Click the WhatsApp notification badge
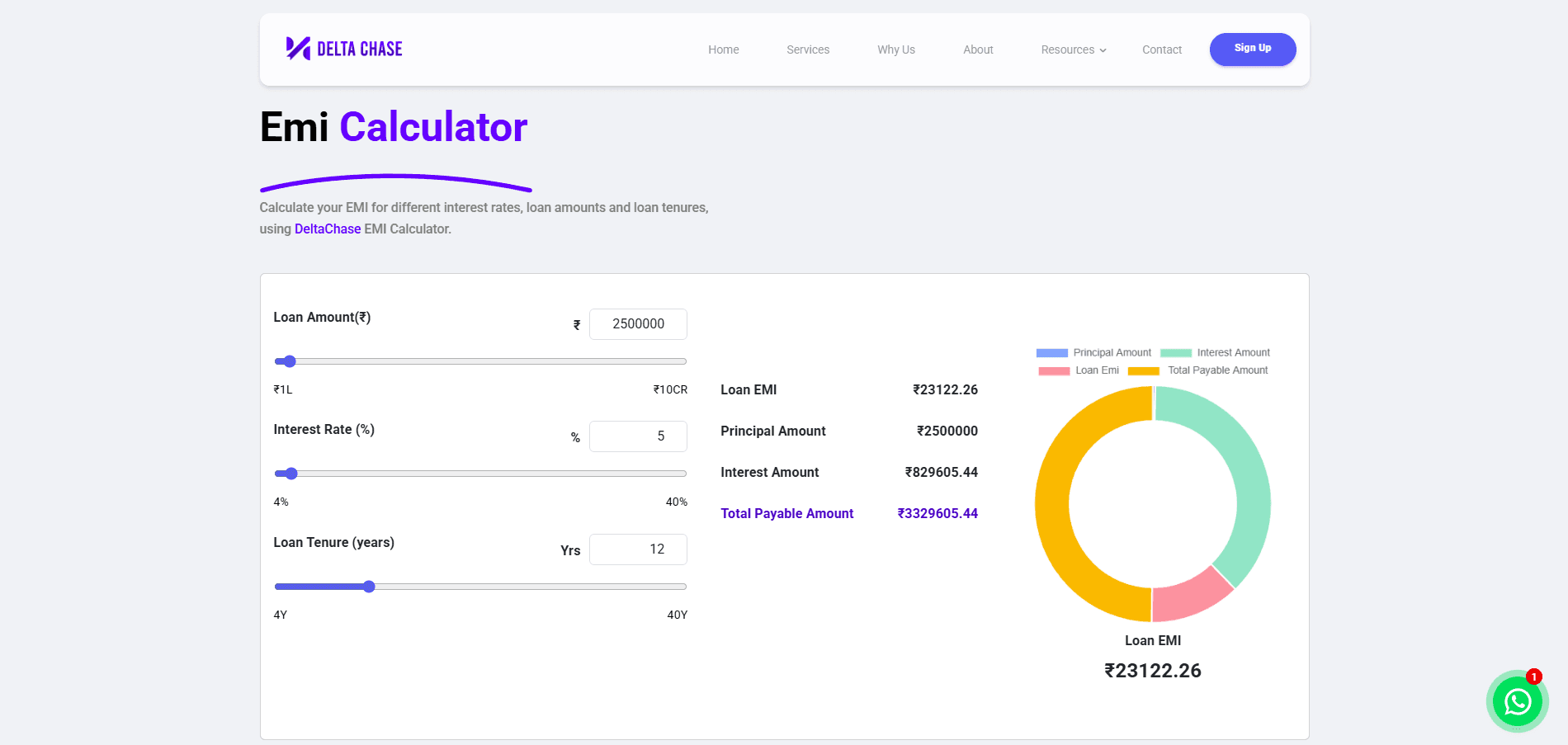Image resolution: width=1568 pixels, height=745 pixels. tap(1533, 677)
